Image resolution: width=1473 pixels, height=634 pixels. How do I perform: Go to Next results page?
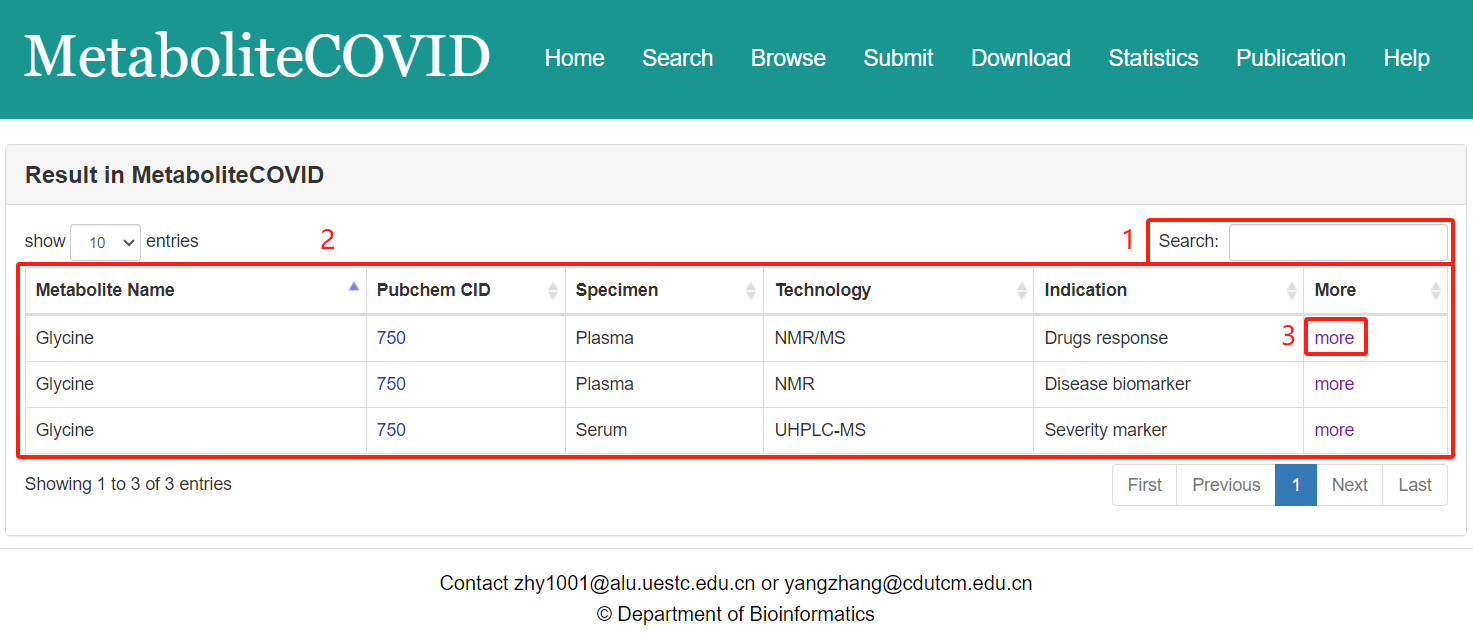click(x=1349, y=485)
